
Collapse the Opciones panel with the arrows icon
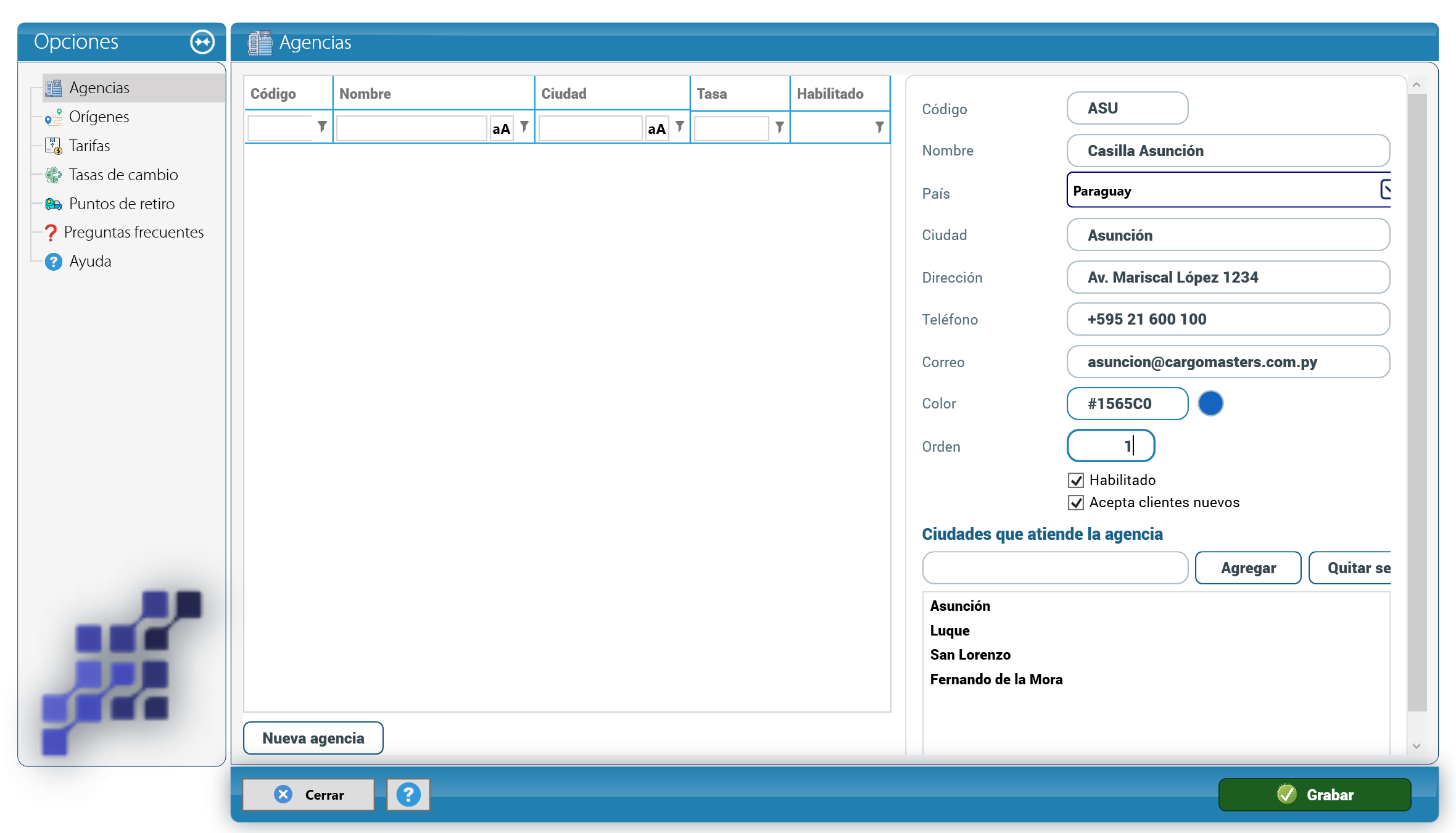pos(202,42)
